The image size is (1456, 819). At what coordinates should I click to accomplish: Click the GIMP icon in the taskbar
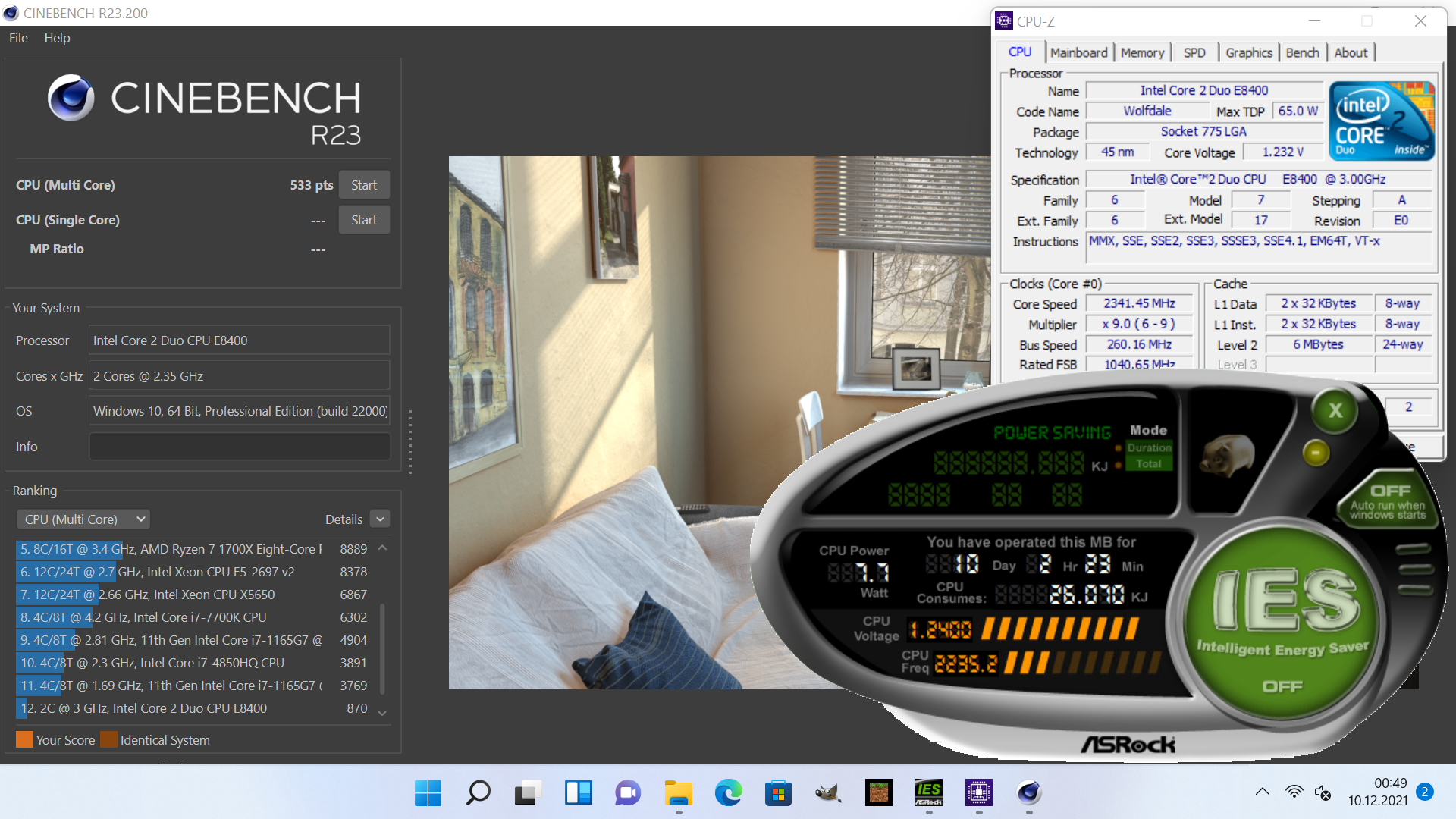[x=828, y=793]
